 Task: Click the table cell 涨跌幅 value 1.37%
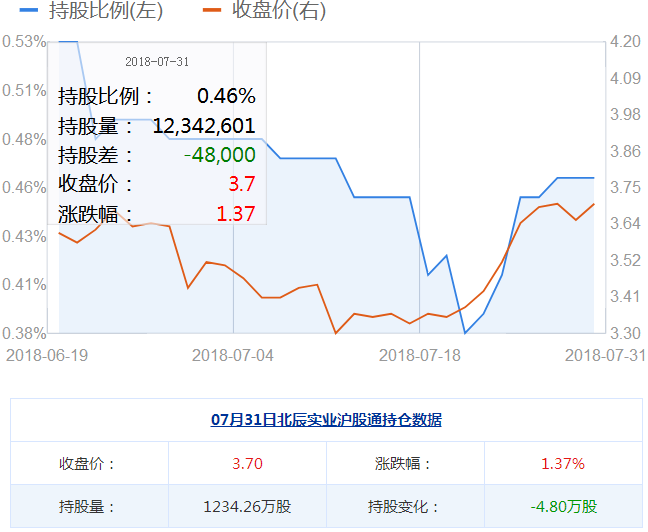coord(563,463)
